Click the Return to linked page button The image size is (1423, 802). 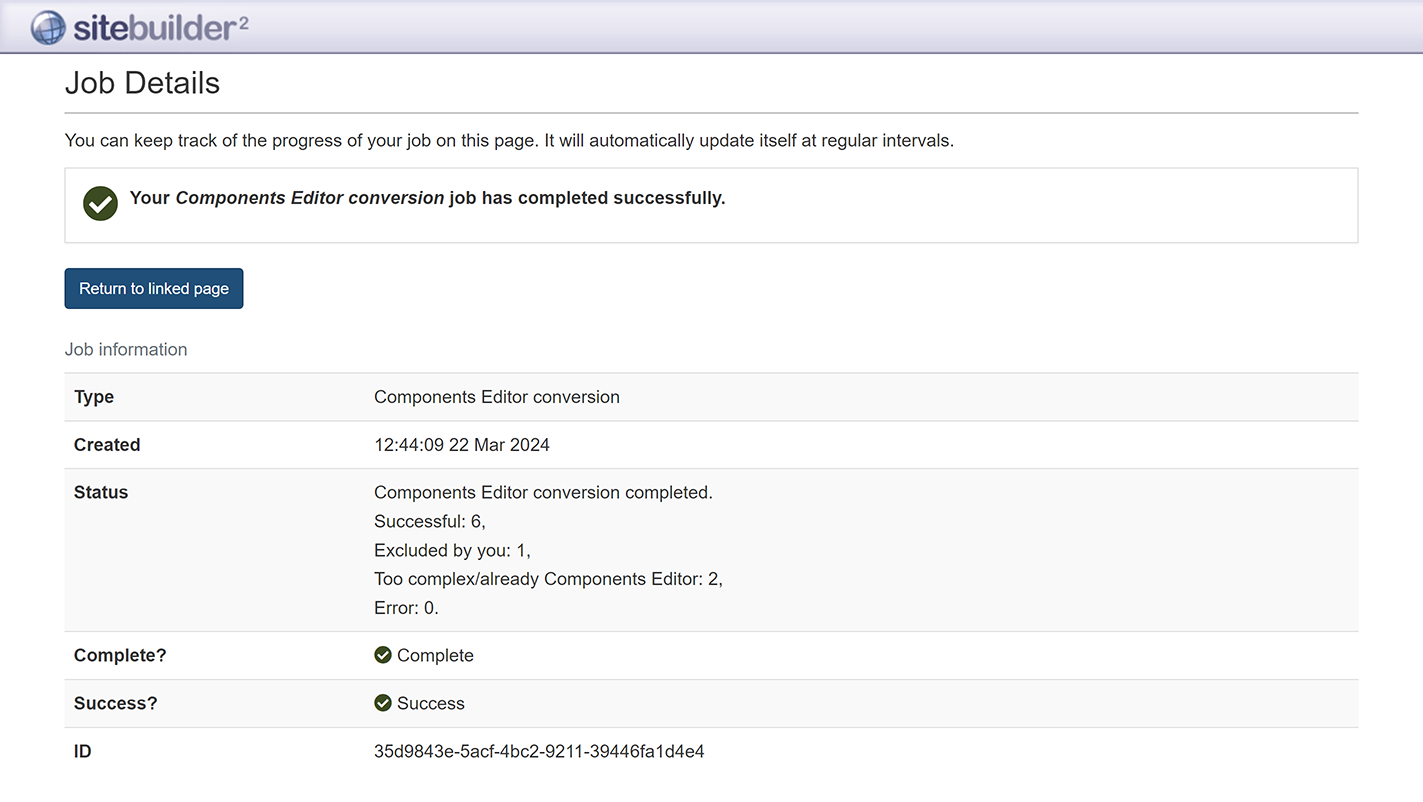pos(154,288)
